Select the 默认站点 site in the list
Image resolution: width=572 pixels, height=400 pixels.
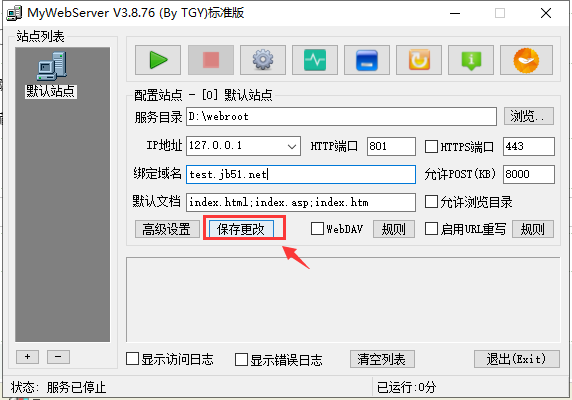click(51, 75)
